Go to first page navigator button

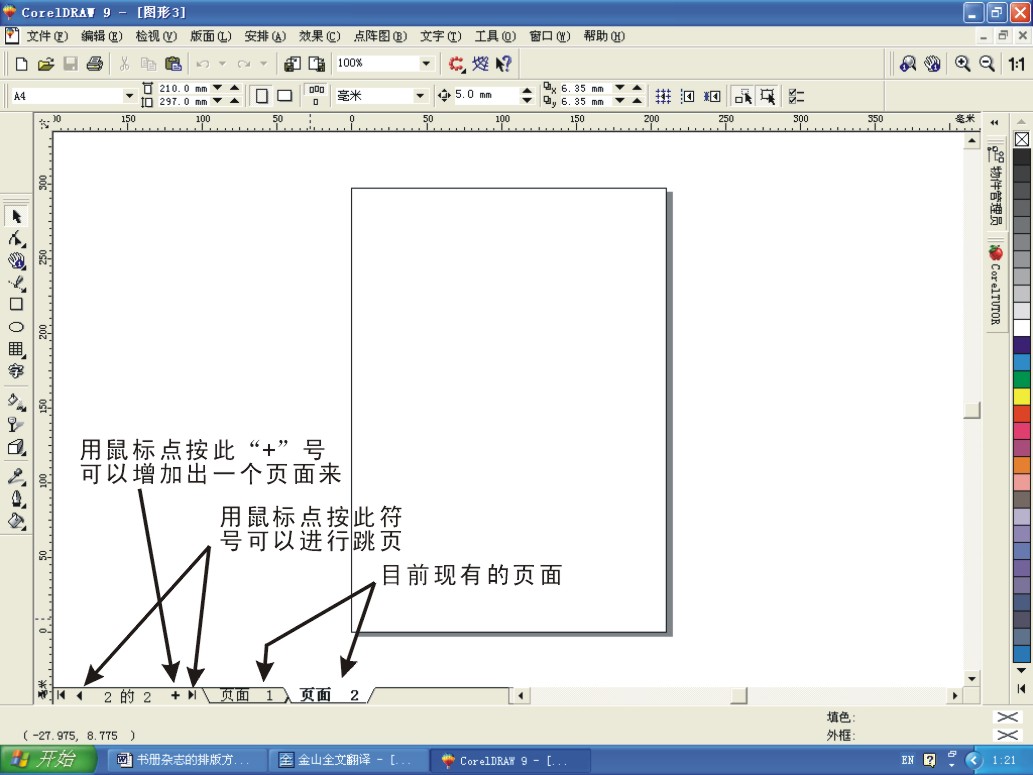(61, 695)
